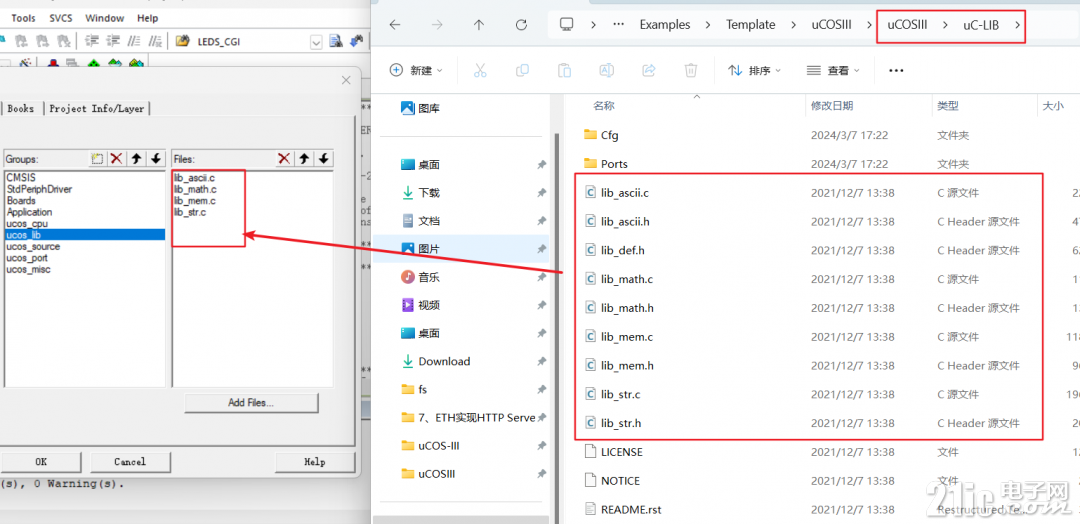Move group up with Groups up arrow

point(136,159)
